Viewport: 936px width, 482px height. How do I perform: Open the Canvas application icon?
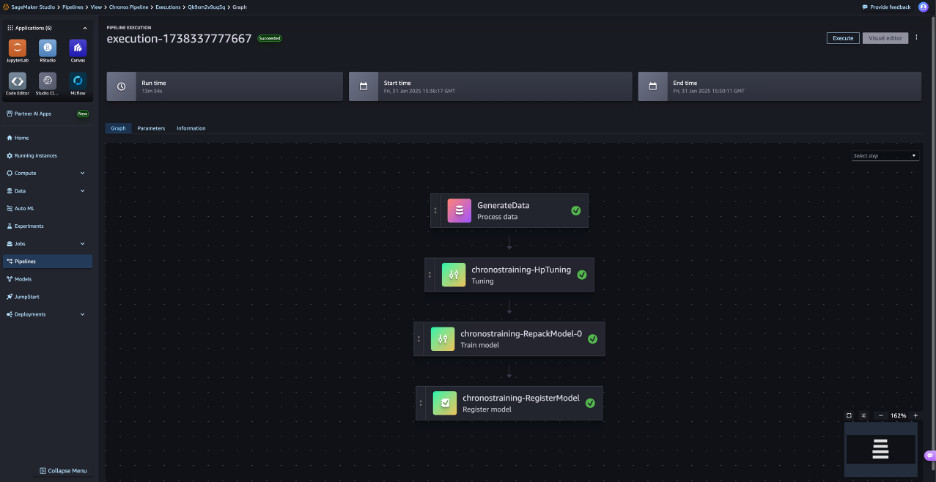(x=77, y=49)
